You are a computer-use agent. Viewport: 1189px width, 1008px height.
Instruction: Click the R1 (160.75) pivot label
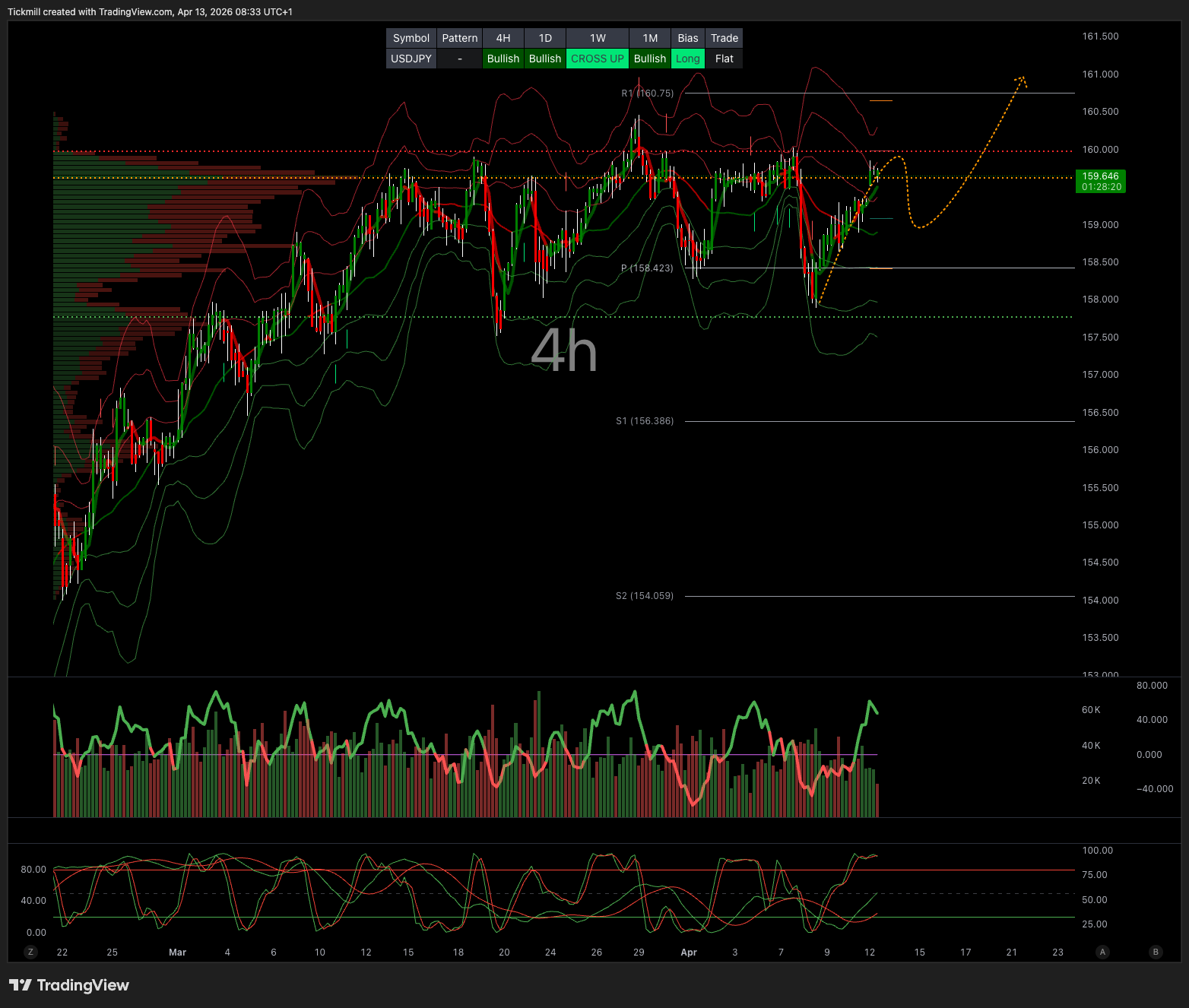pyautogui.click(x=647, y=94)
